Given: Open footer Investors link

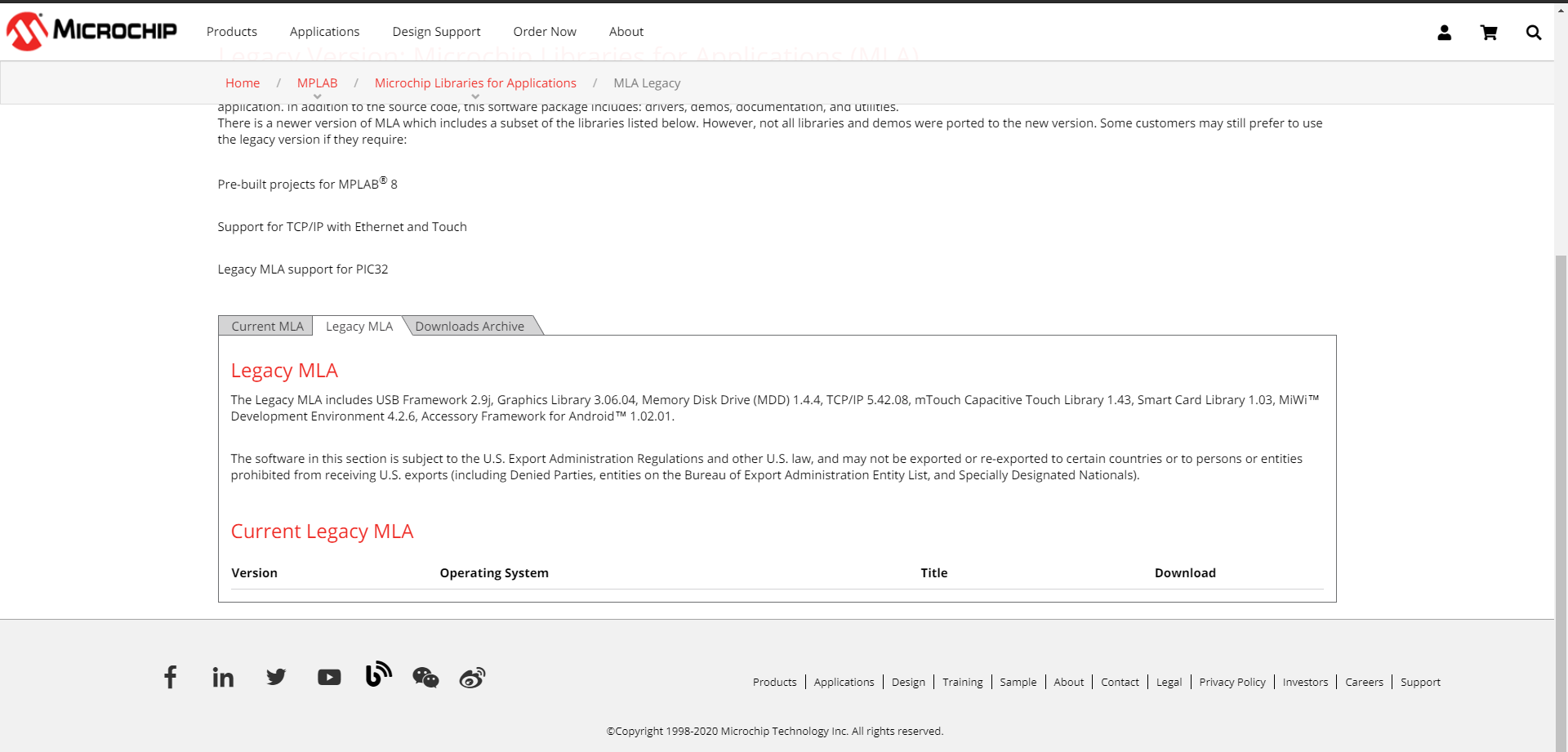Looking at the screenshot, I should point(1305,682).
